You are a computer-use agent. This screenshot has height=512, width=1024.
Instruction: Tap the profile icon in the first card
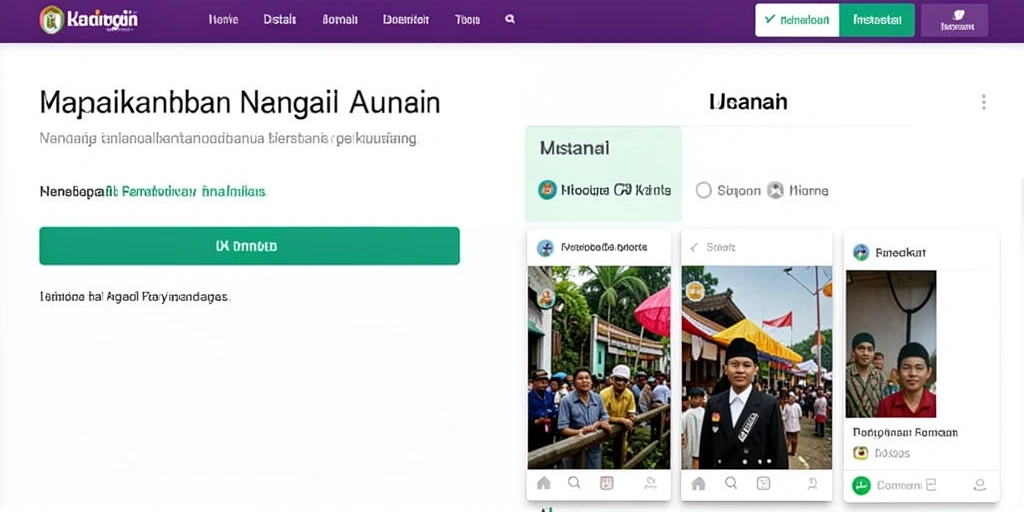pyautogui.click(x=650, y=483)
